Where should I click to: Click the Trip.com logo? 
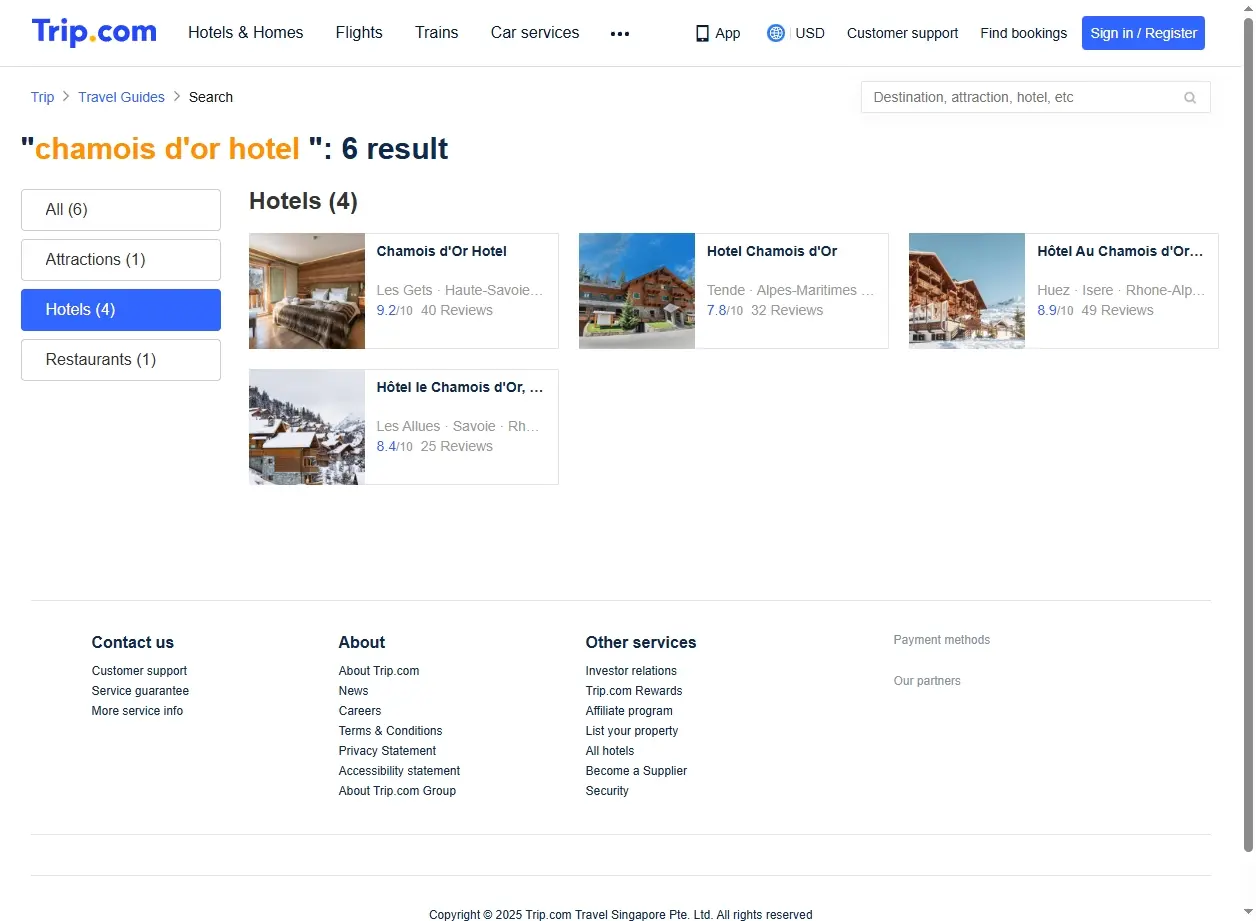click(x=94, y=32)
